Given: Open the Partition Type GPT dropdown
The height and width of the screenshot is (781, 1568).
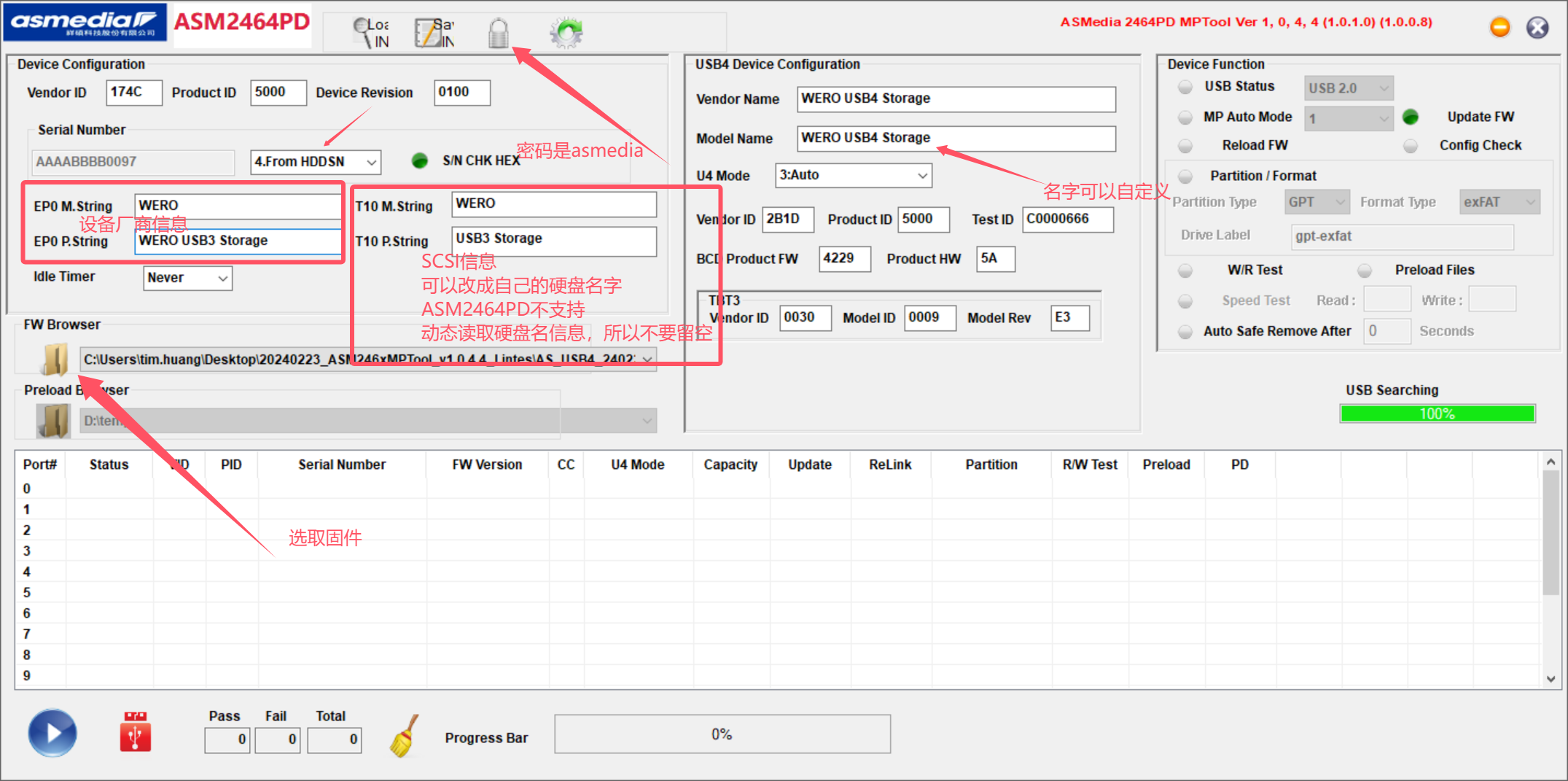Looking at the screenshot, I should [1317, 202].
